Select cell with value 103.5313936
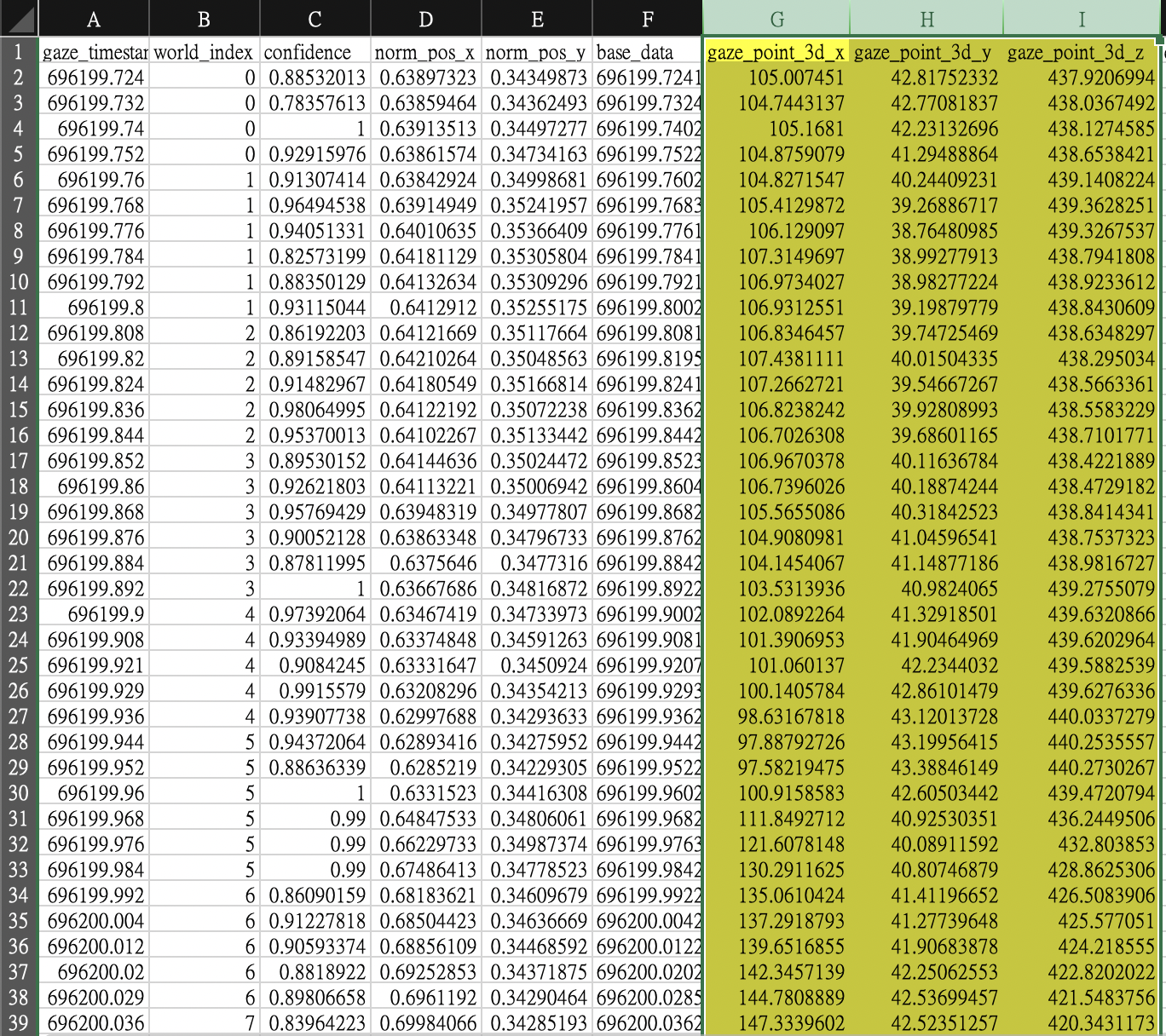This screenshot has width=1166, height=1036. click(x=776, y=589)
